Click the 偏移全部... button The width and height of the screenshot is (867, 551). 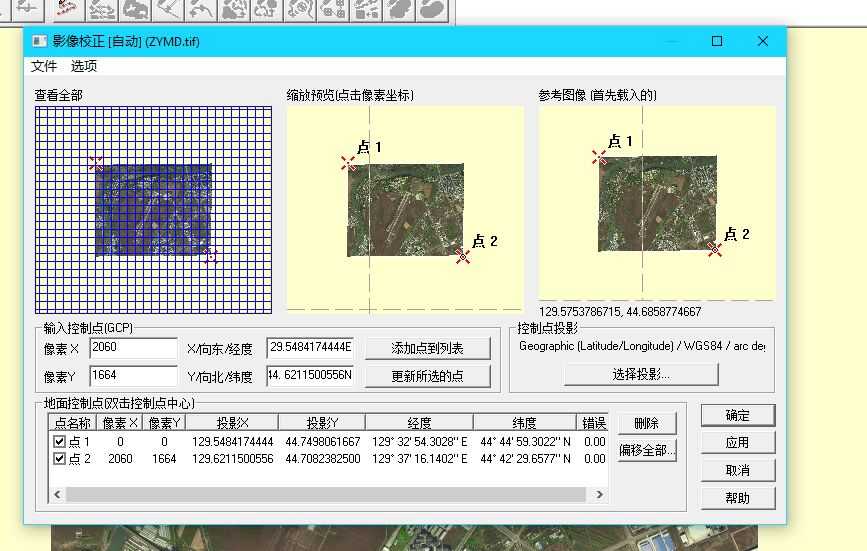coord(646,450)
